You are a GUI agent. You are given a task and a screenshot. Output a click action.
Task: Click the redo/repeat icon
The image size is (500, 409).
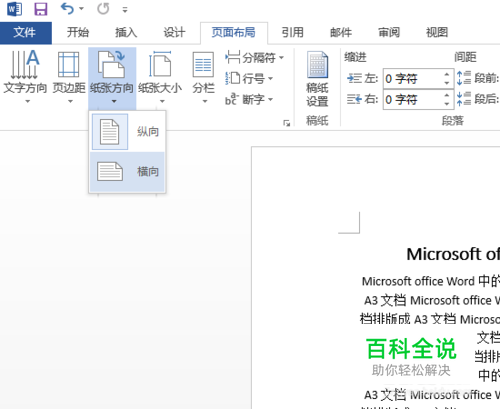click(x=103, y=9)
